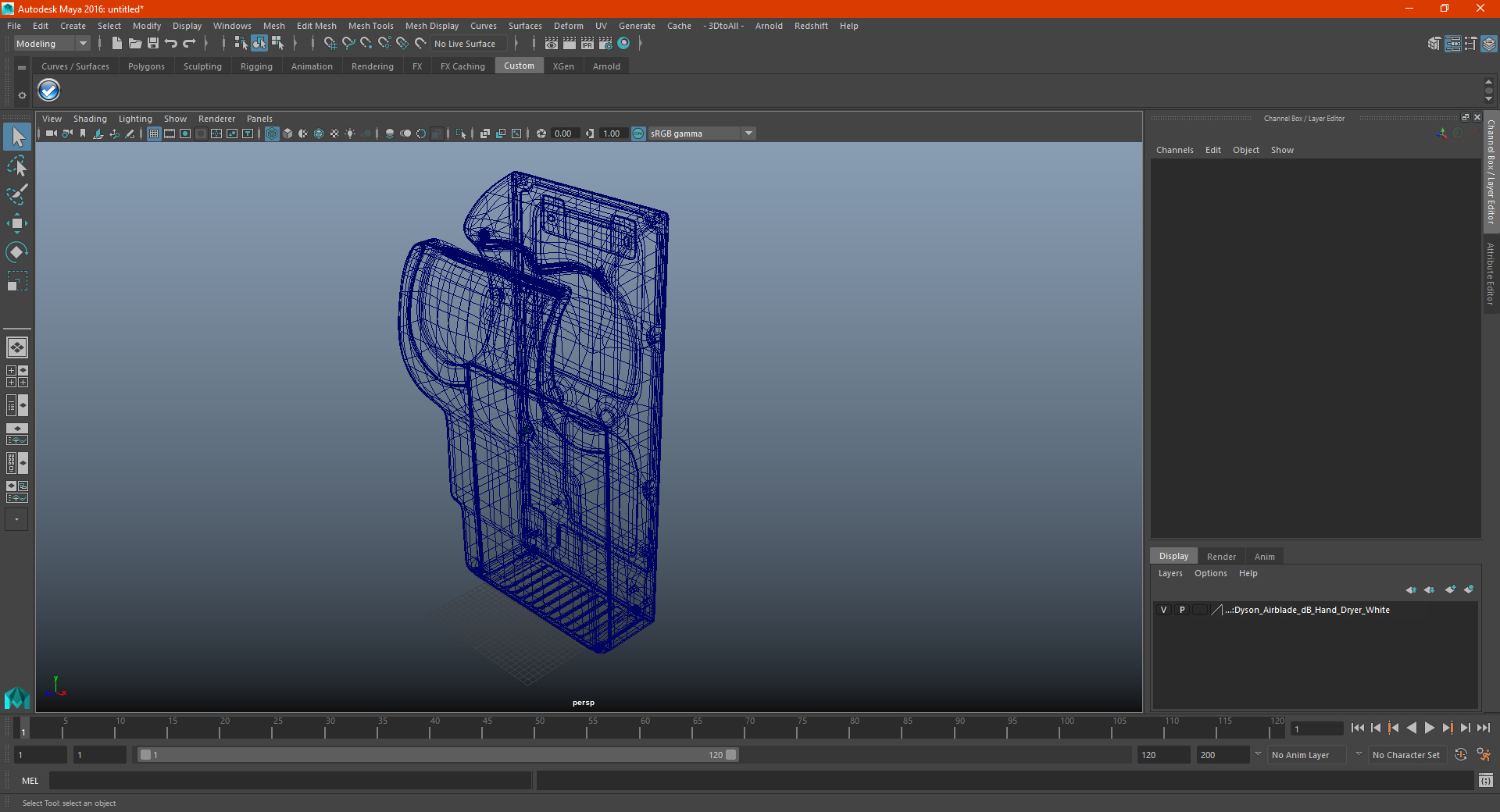The image size is (1500, 812).
Task: Open the Render View window icon
Action: pyautogui.click(x=552, y=44)
